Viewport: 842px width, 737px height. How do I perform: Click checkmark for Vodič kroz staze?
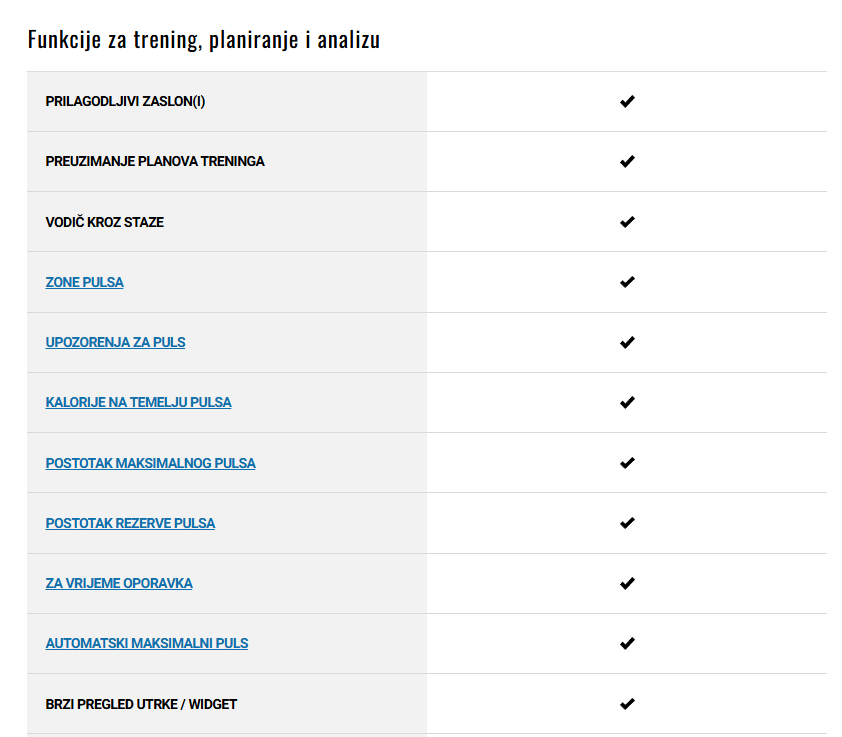[627, 222]
